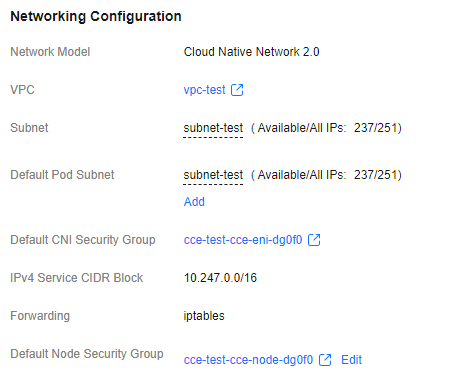Edit the Default Node Security Group

click(351, 360)
